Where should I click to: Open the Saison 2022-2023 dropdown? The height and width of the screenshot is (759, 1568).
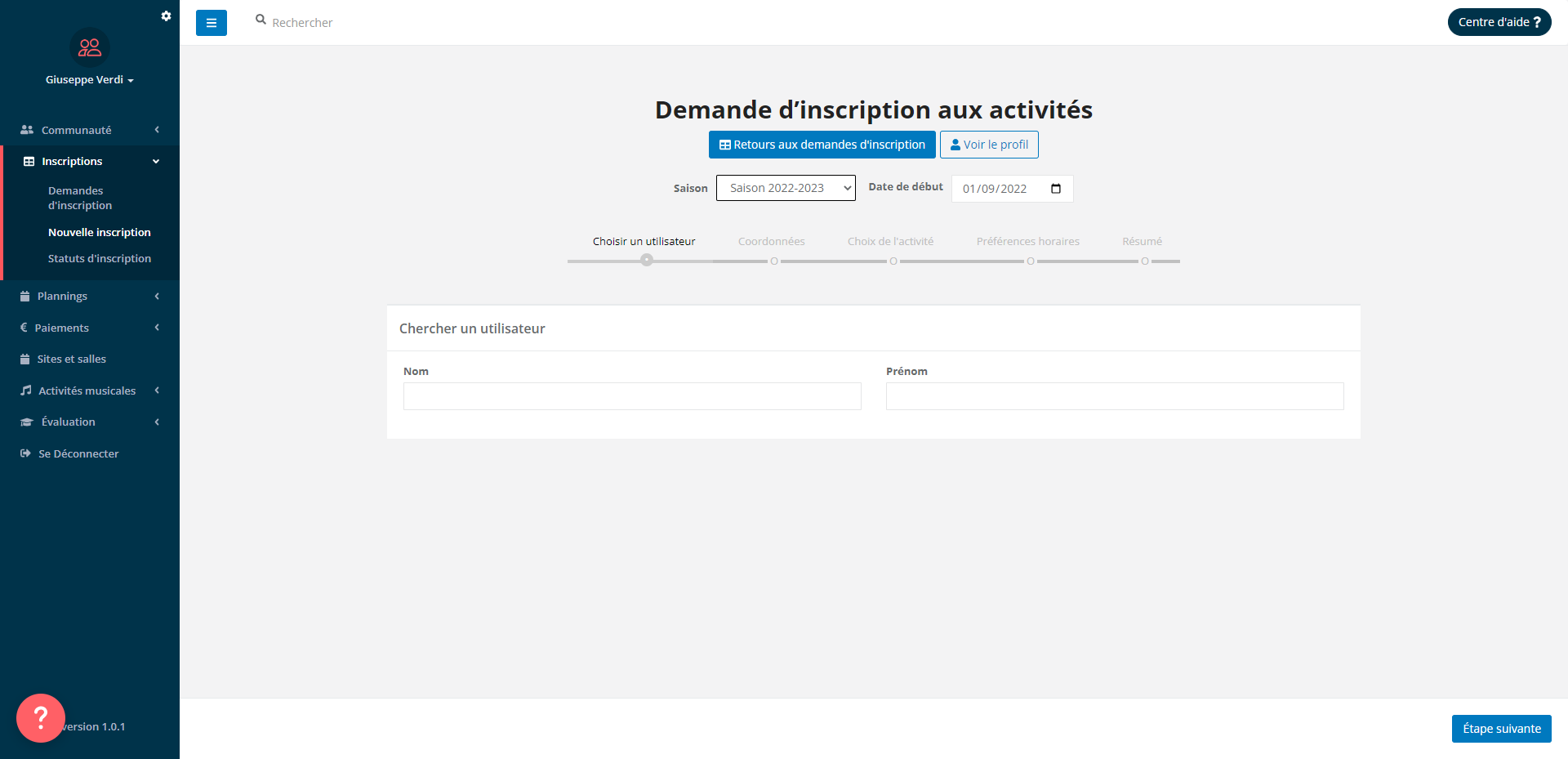(x=784, y=188)
